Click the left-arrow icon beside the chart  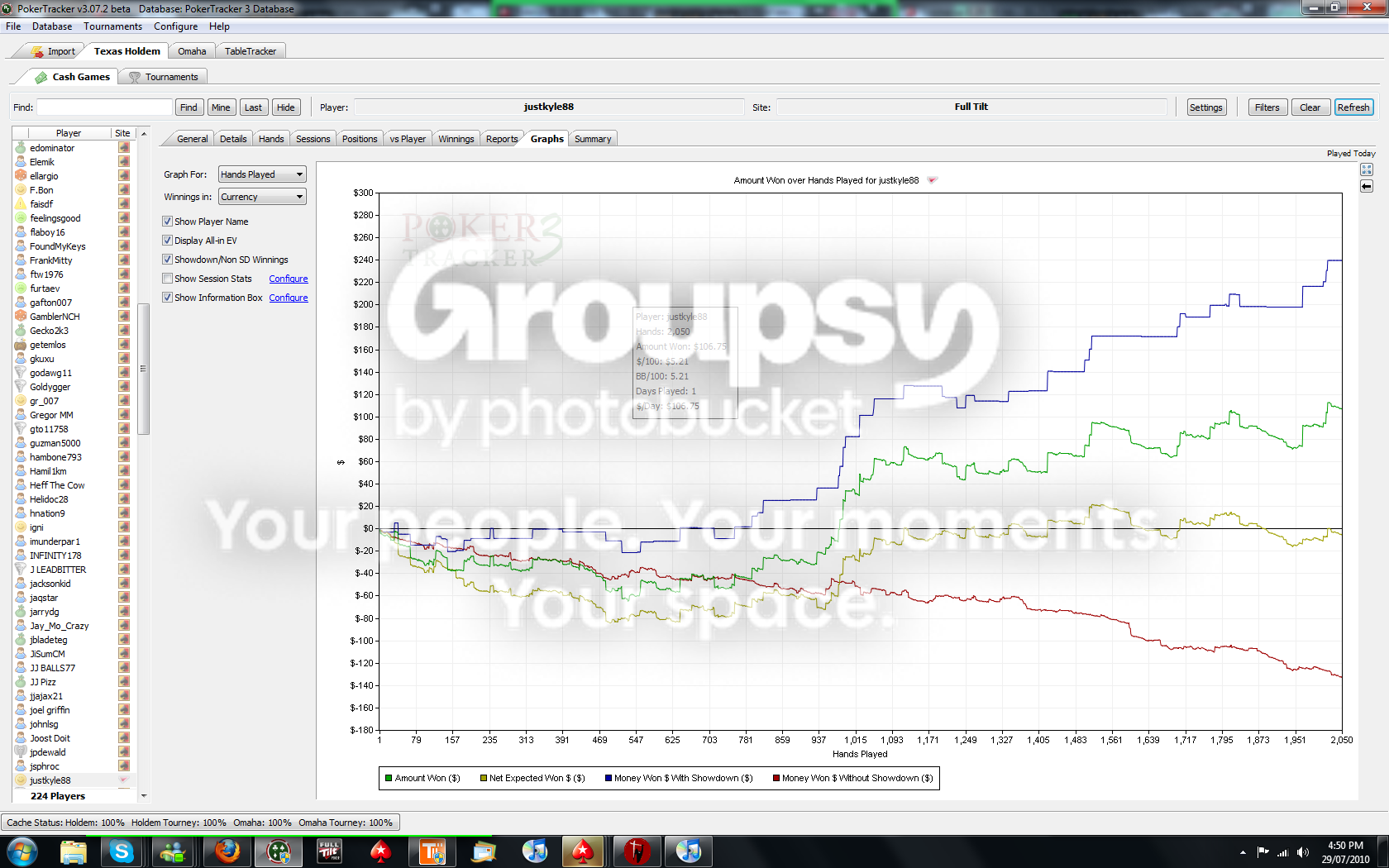point(1367,186)
